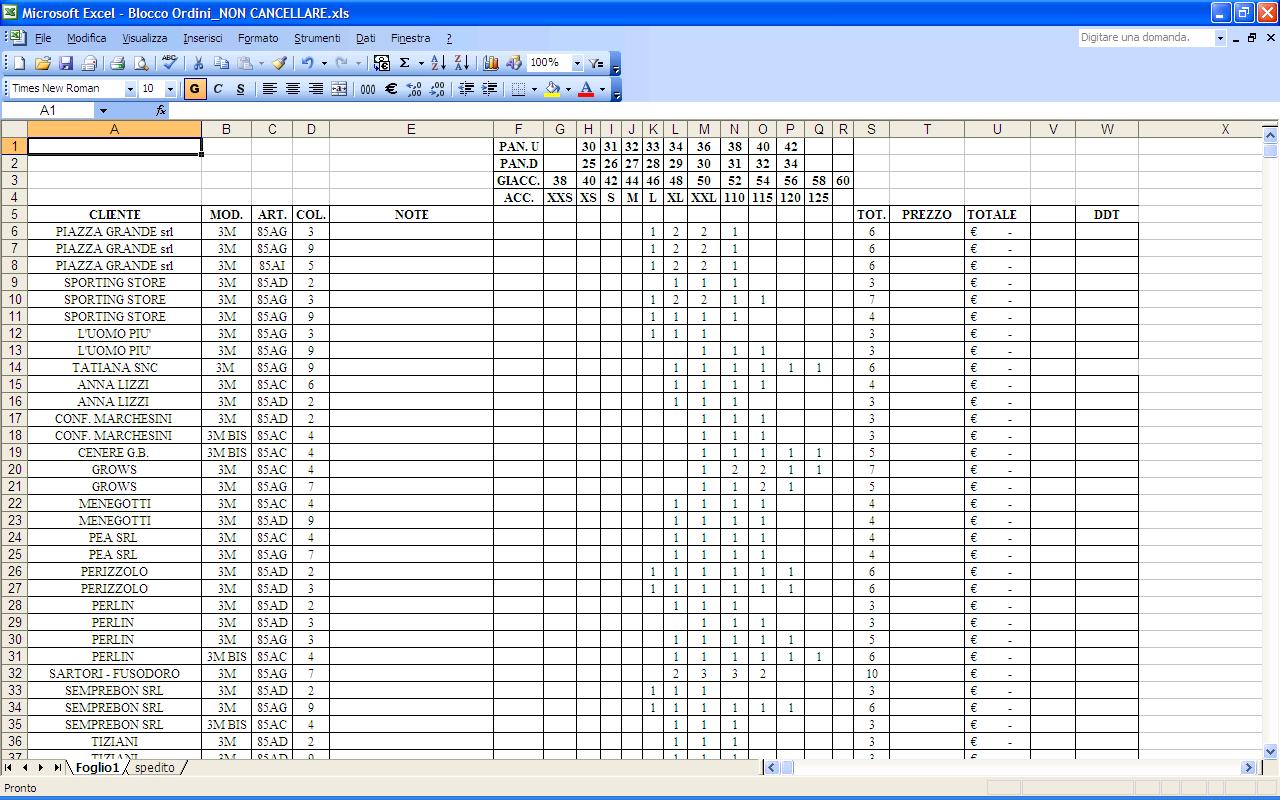1280x800 pixels.
Task: Select row 14 header
Action: click(x=14, y=367)
